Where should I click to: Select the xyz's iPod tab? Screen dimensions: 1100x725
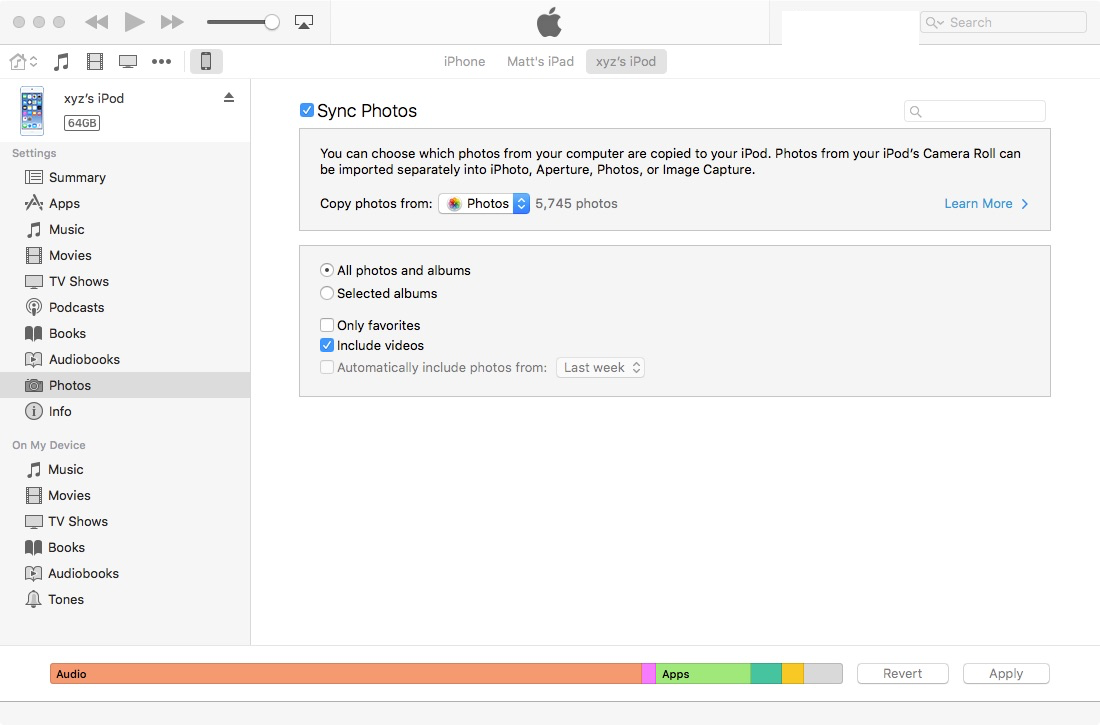[626, 62]
